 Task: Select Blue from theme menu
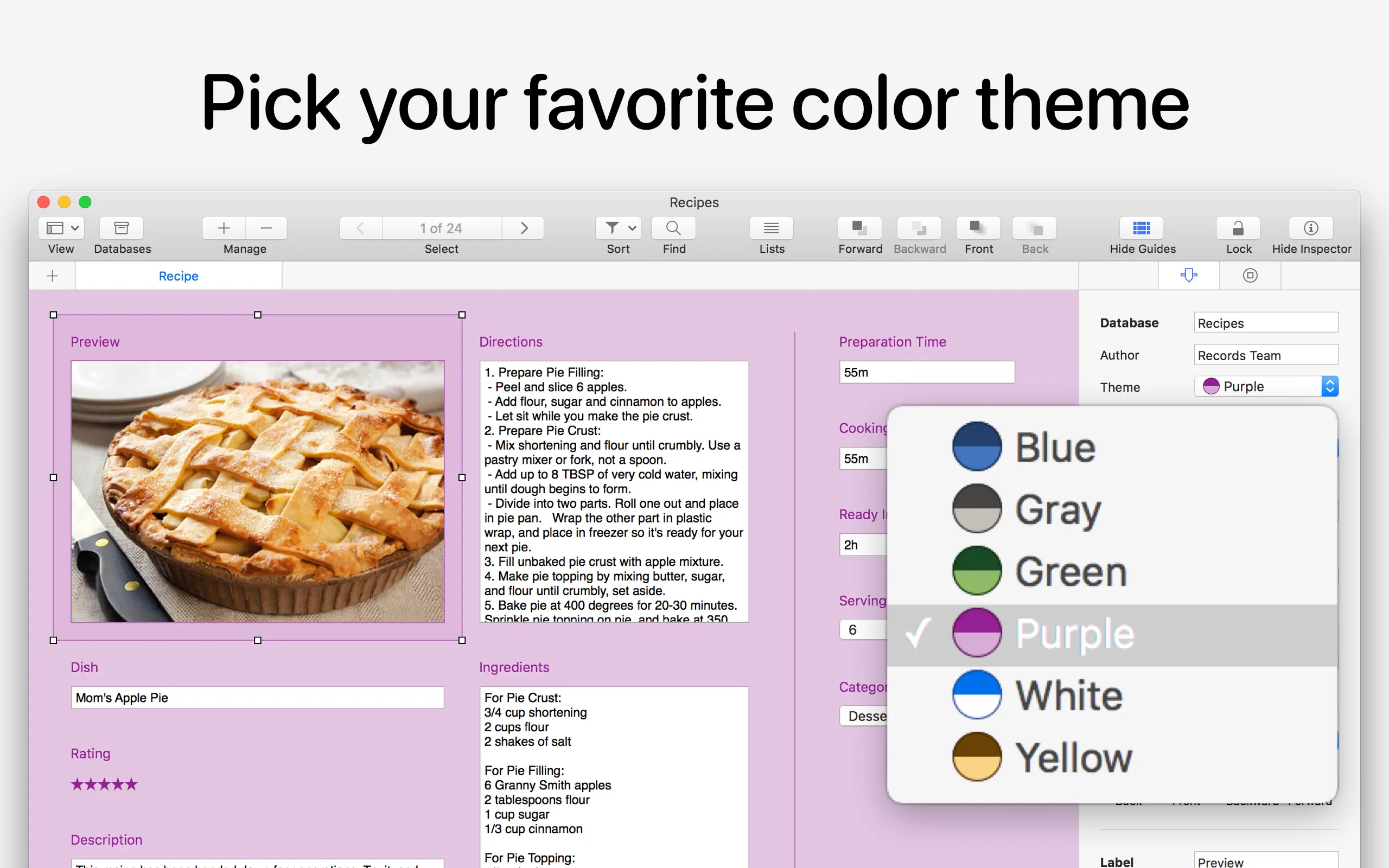(1055, 447)
